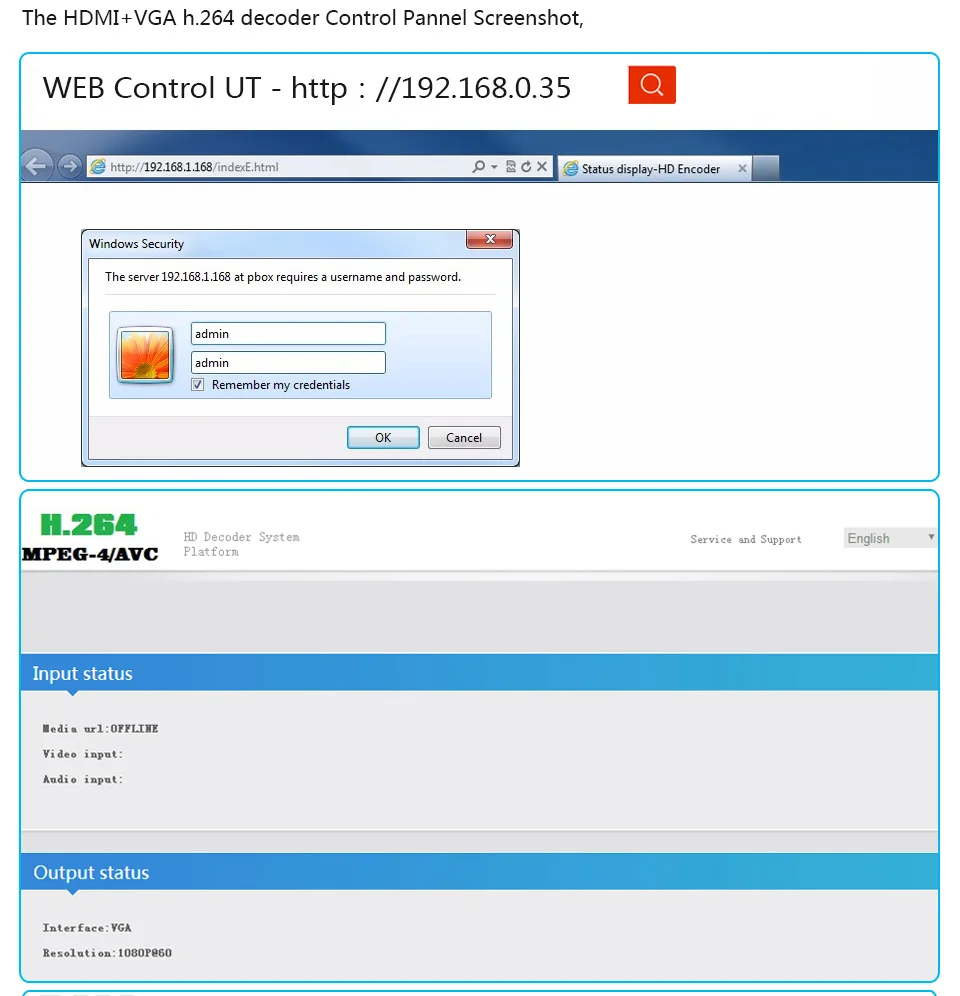Screen dimensions: 960x996
Task: Click the 'Resolution:1080P@60' text
Action: tap(107, 953)
